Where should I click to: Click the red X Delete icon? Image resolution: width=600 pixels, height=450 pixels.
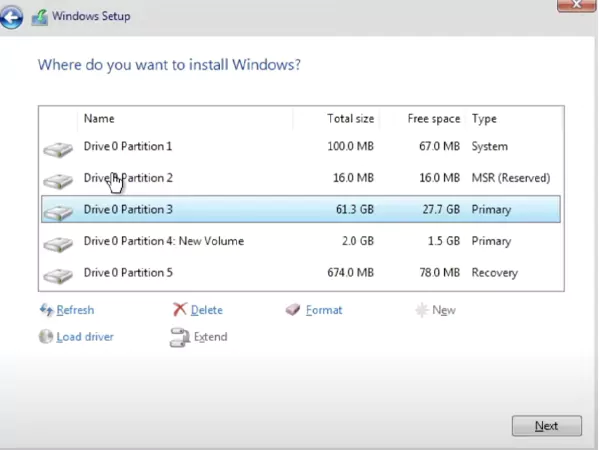pyautogui.click(x=180, y=309)
